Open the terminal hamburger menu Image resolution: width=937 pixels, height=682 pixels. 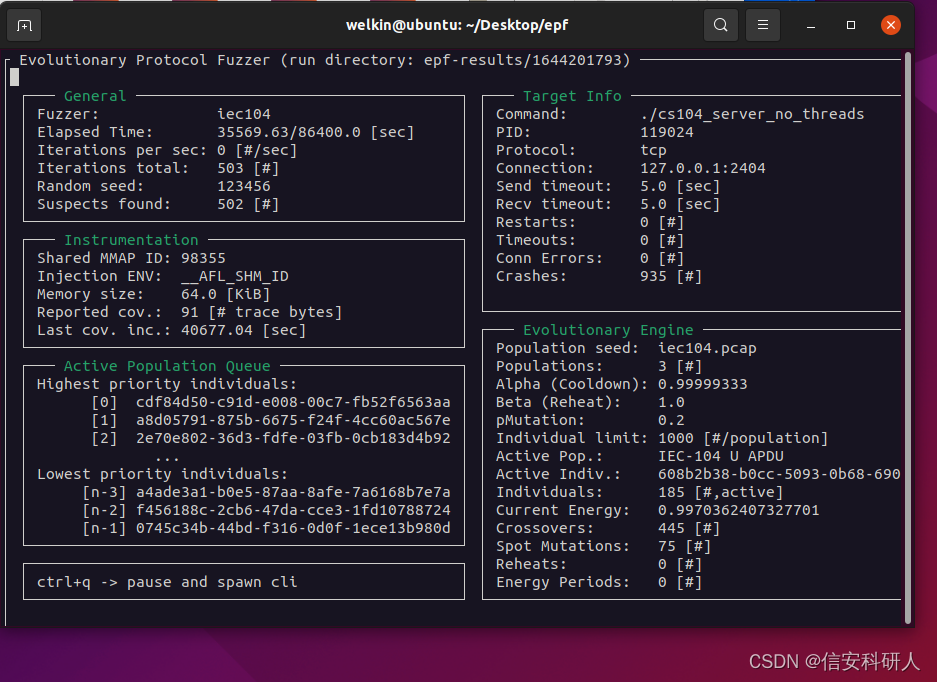pos(763,25)
